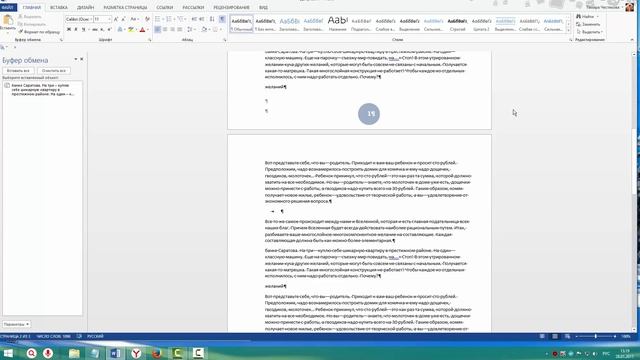Switch to the Вставка ribbon tab
The height and width of the screenshot is (360, 640).
[x=59, y=8]
